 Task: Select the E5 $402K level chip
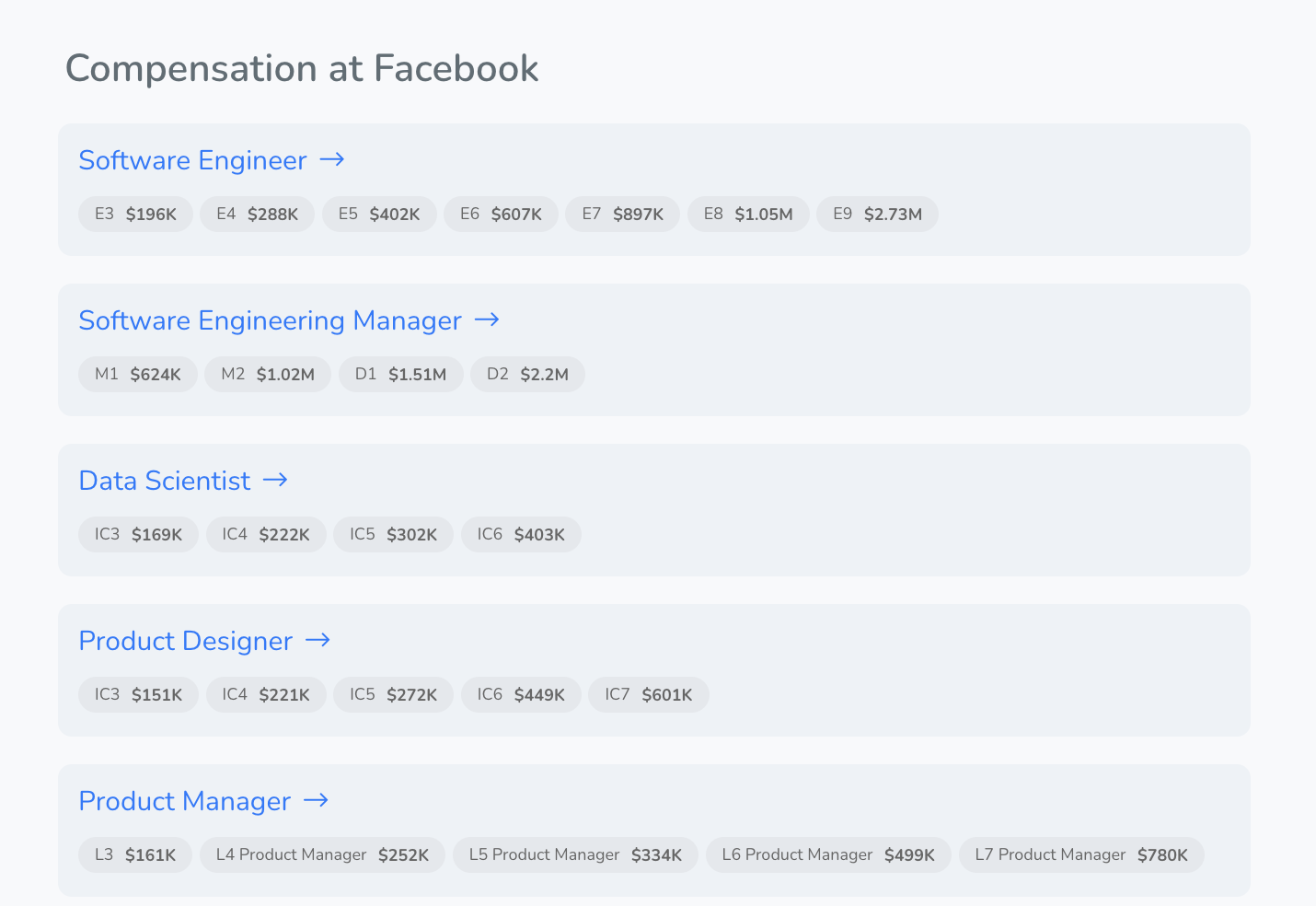(379, 214)
